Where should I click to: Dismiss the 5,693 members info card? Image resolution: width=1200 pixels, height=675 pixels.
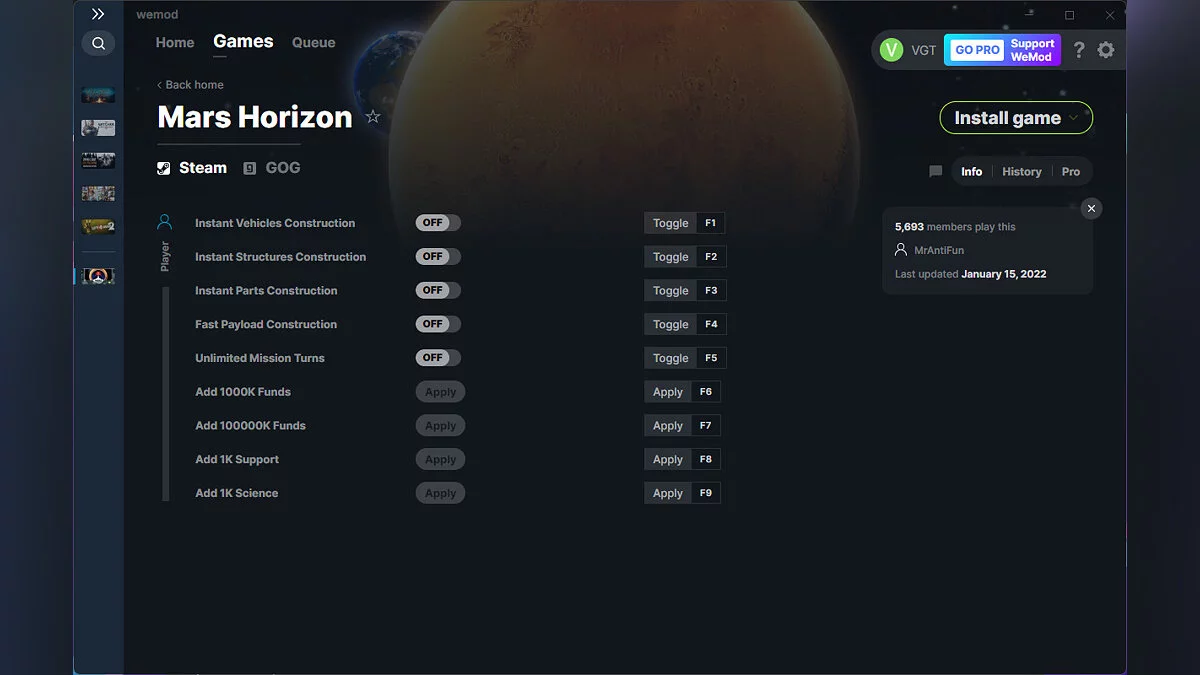click(1091, 208)
